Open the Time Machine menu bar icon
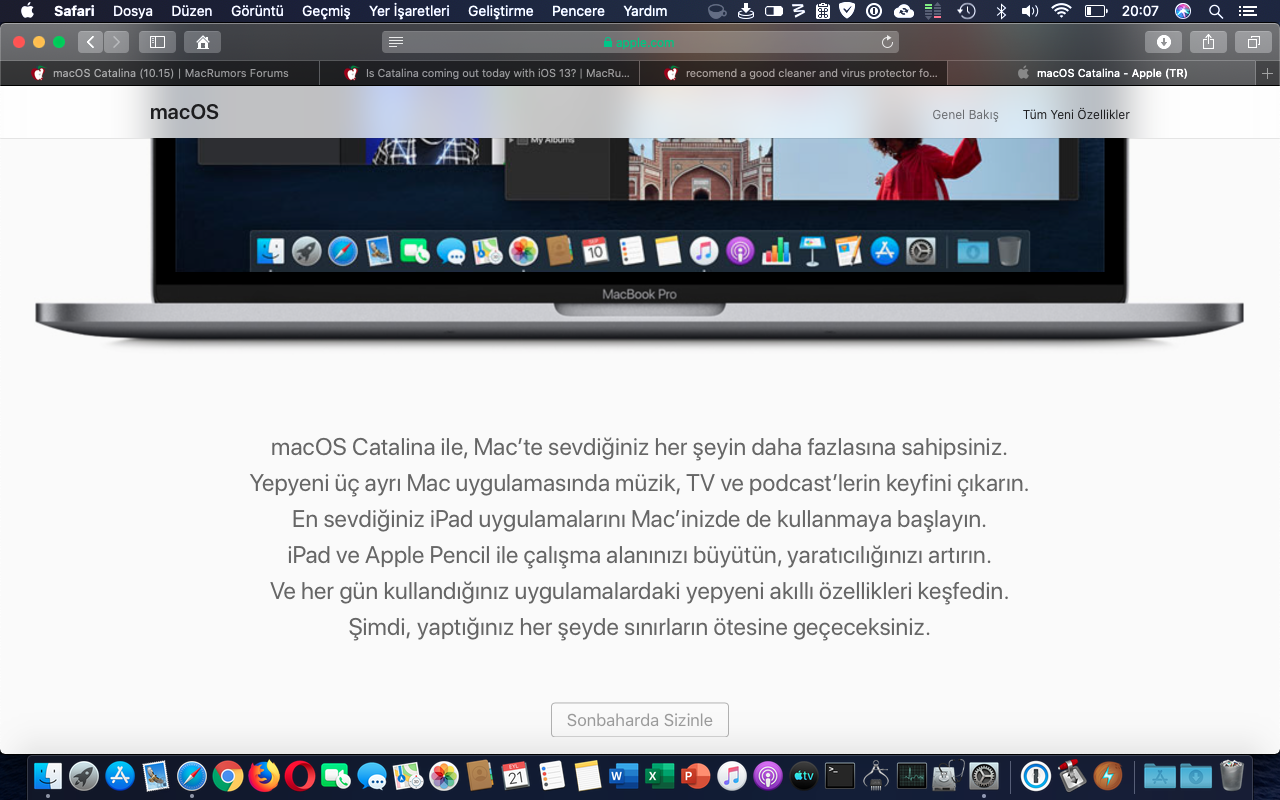This screenshot has height=800, width=1280. pyautogui.click(x=966, y=11)
